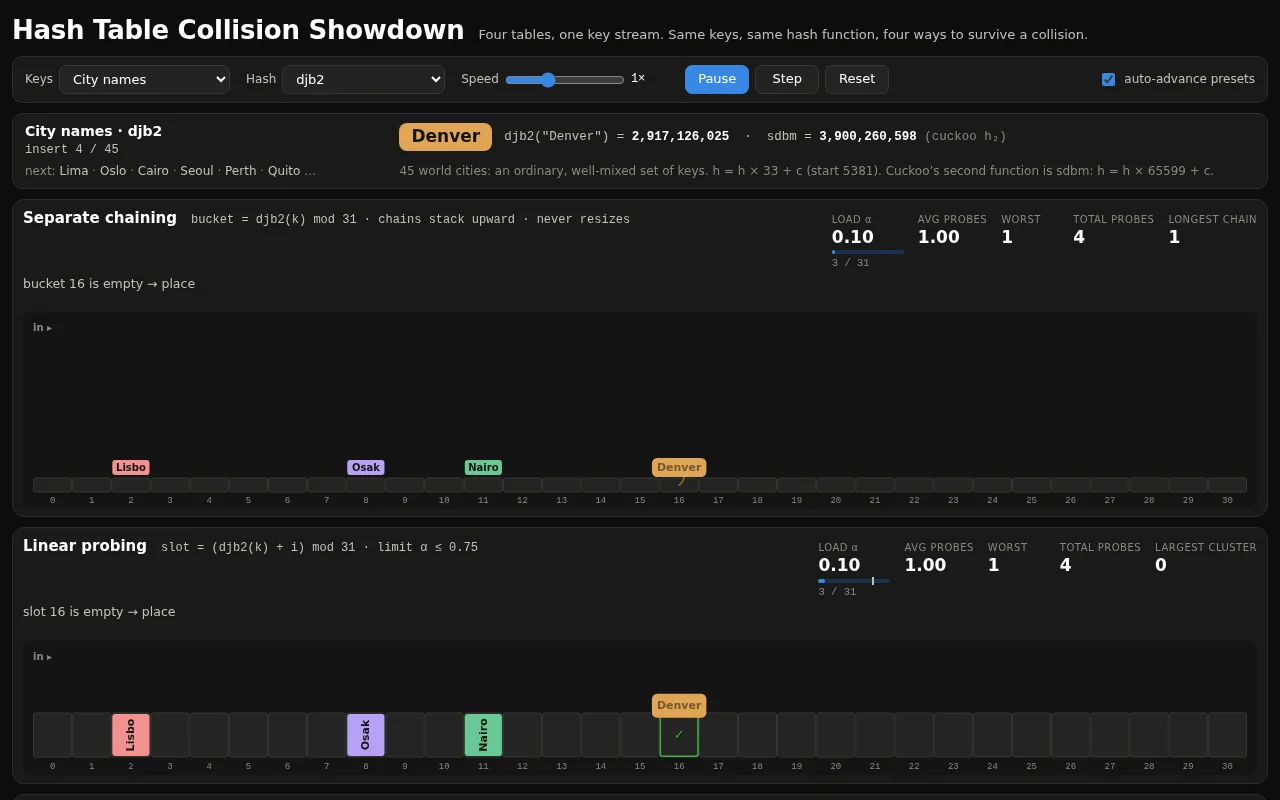Click the sdbm hash value 3,900,260,598
Viewport: 1280px width, 800px height.
pos(868,137)
